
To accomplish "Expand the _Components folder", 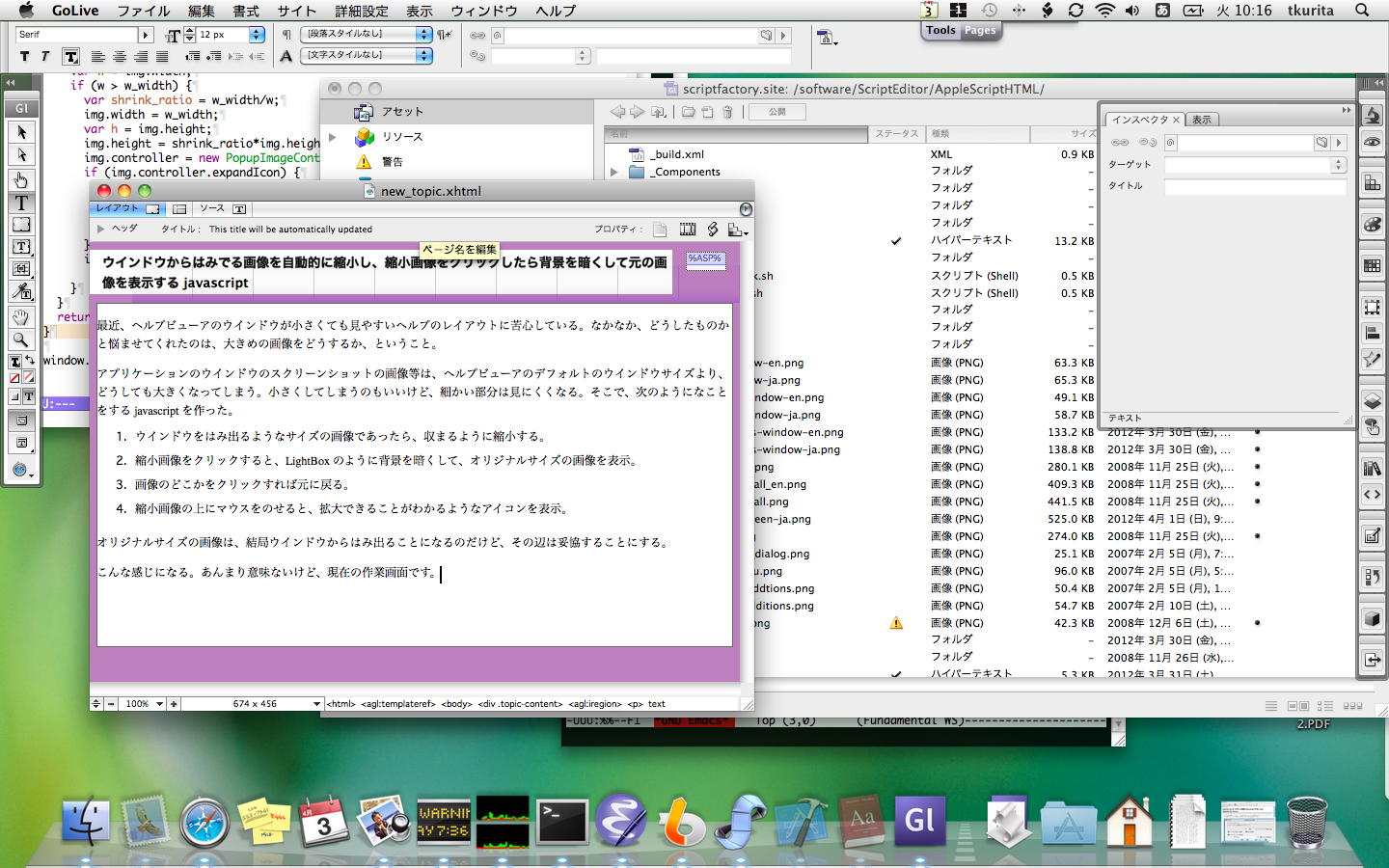I will tap(613, 172).
